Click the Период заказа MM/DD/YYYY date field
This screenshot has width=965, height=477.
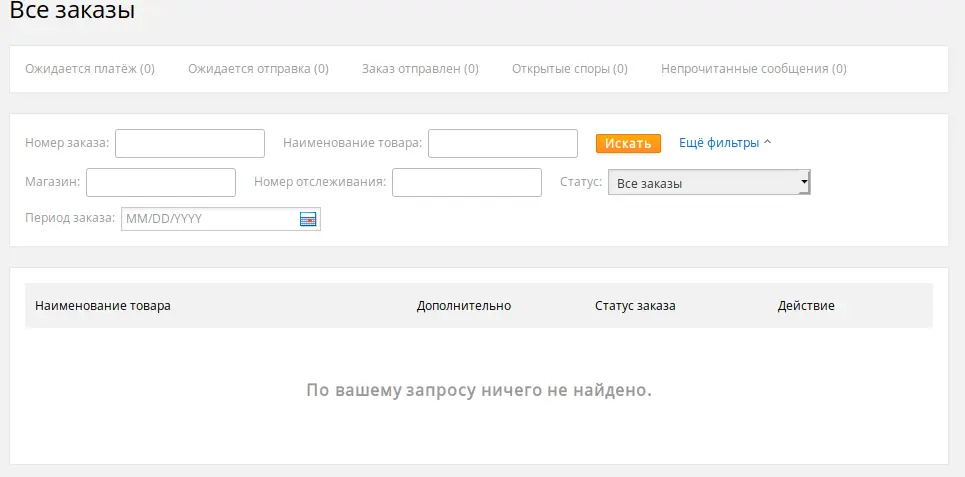pyautogui.click(x=221, y=218)
